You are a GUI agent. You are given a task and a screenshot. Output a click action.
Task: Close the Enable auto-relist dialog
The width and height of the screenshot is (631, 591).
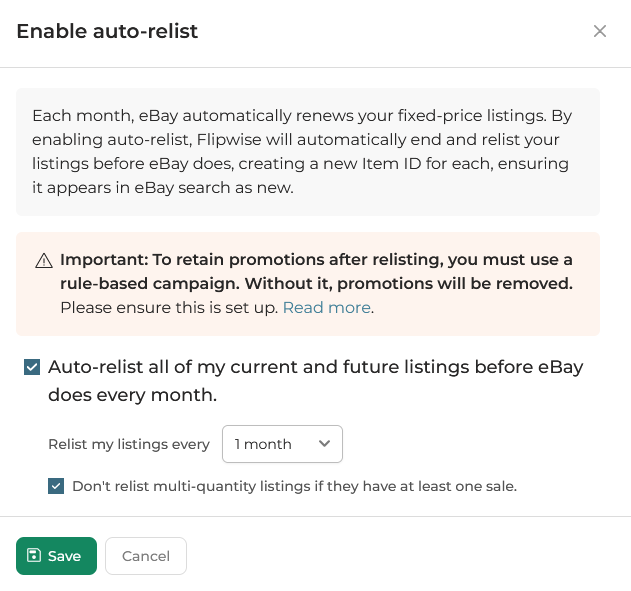(600, 31)
